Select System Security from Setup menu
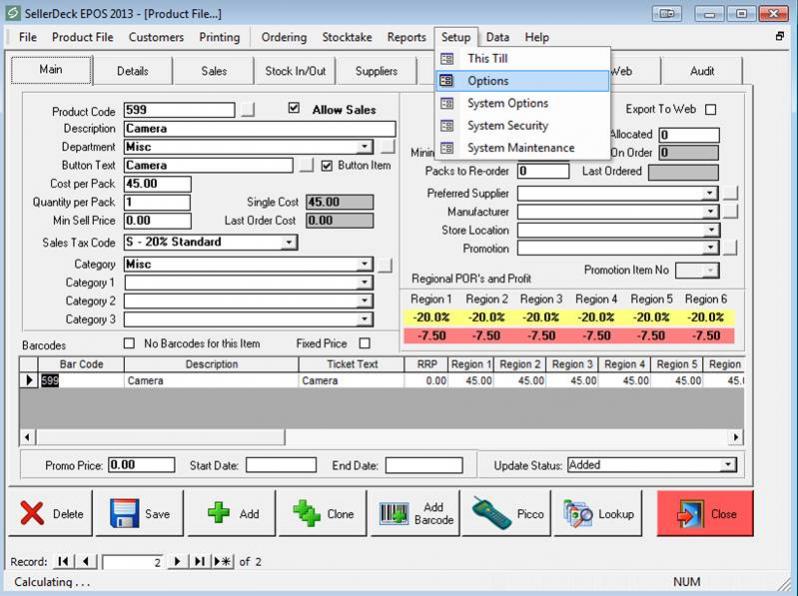This screenshot has width=798, height=596. [x=507, y=125]
